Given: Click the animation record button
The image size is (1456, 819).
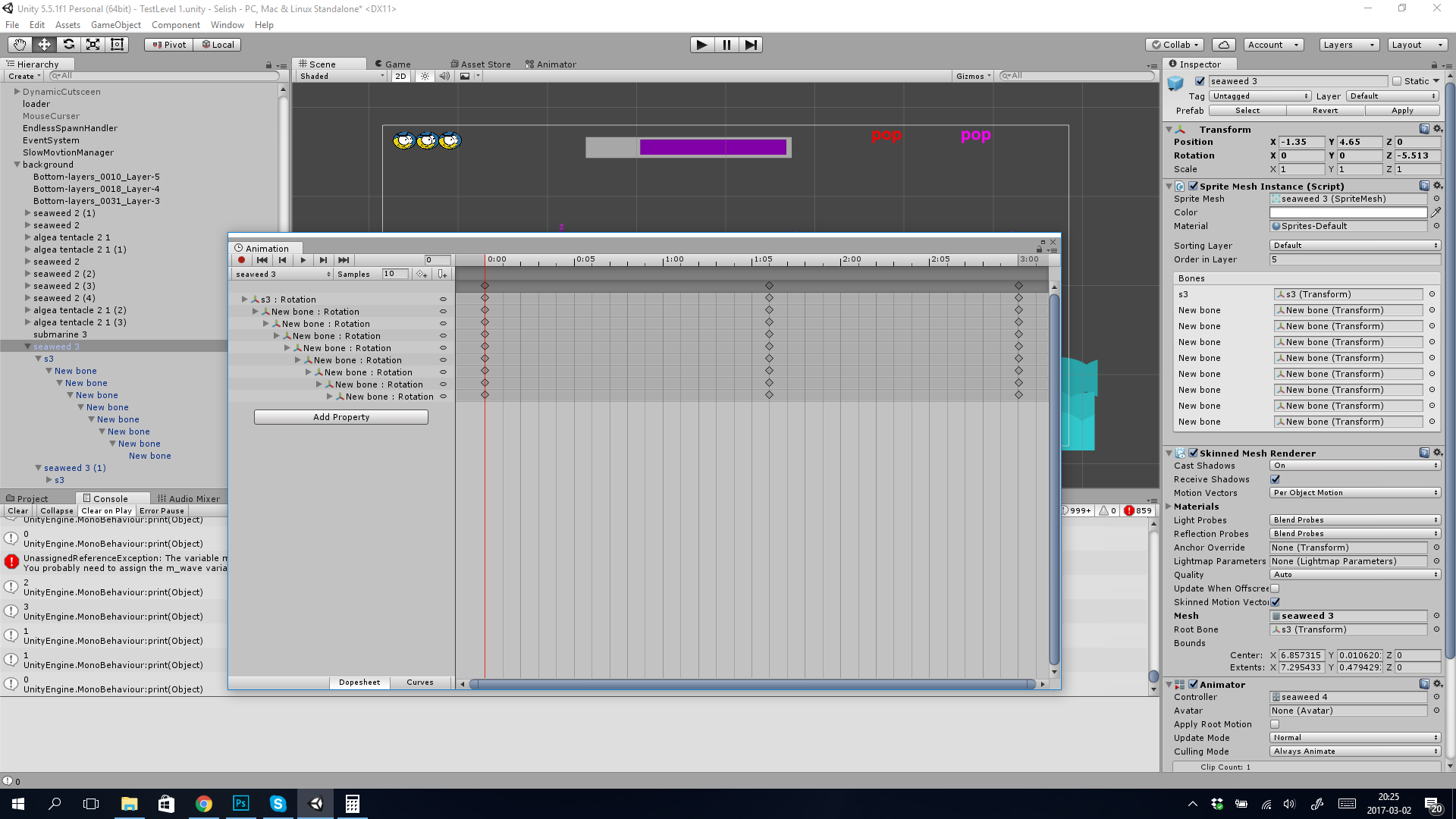Looking at the screenshot, I should (x=241, y=260).
